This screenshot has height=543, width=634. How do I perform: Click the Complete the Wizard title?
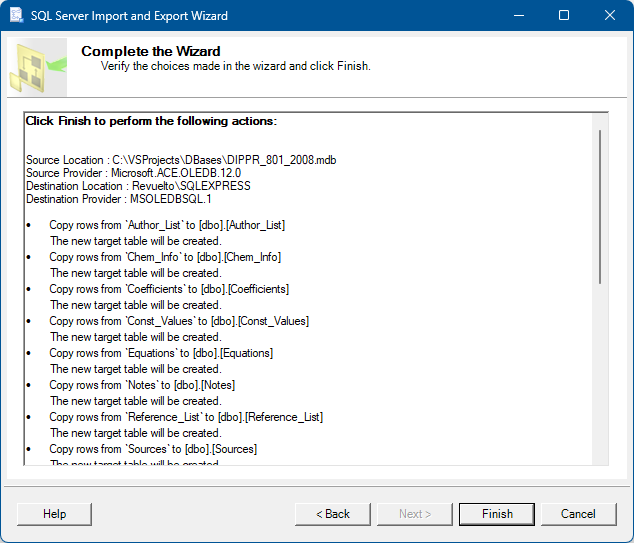(151, 51)
